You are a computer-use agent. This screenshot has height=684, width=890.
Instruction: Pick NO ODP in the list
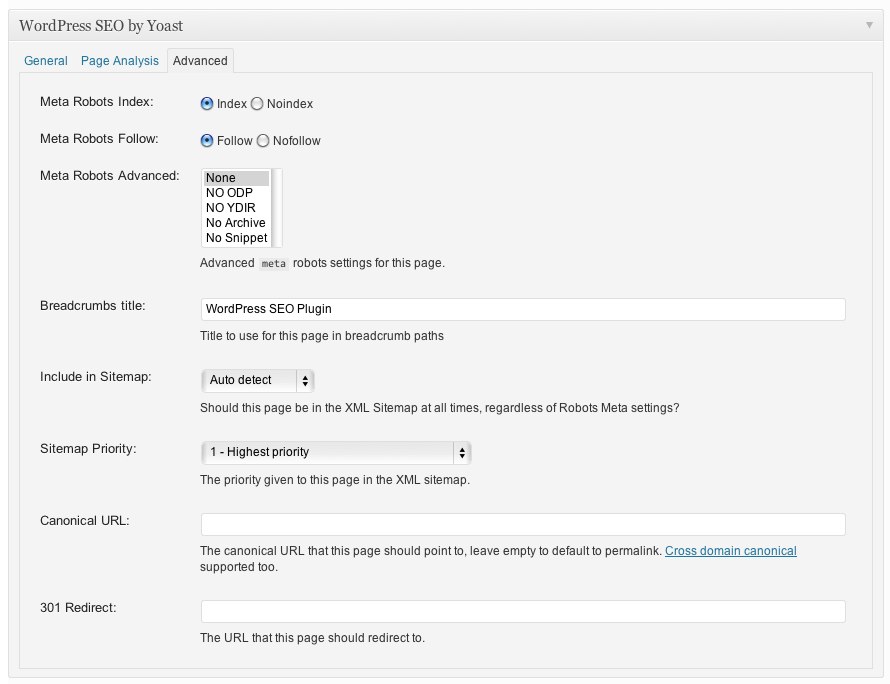click(236, 192)
